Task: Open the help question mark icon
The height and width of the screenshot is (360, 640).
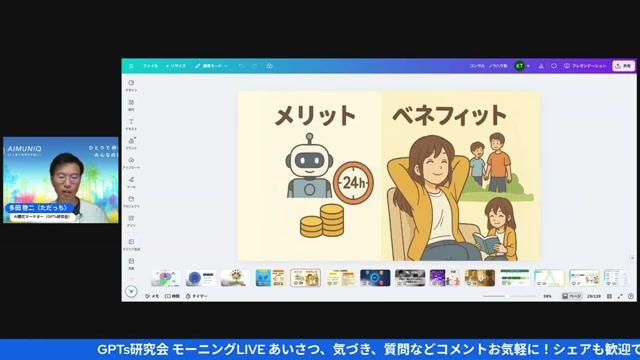Action: pyautogui.click(x=631, y=296)
